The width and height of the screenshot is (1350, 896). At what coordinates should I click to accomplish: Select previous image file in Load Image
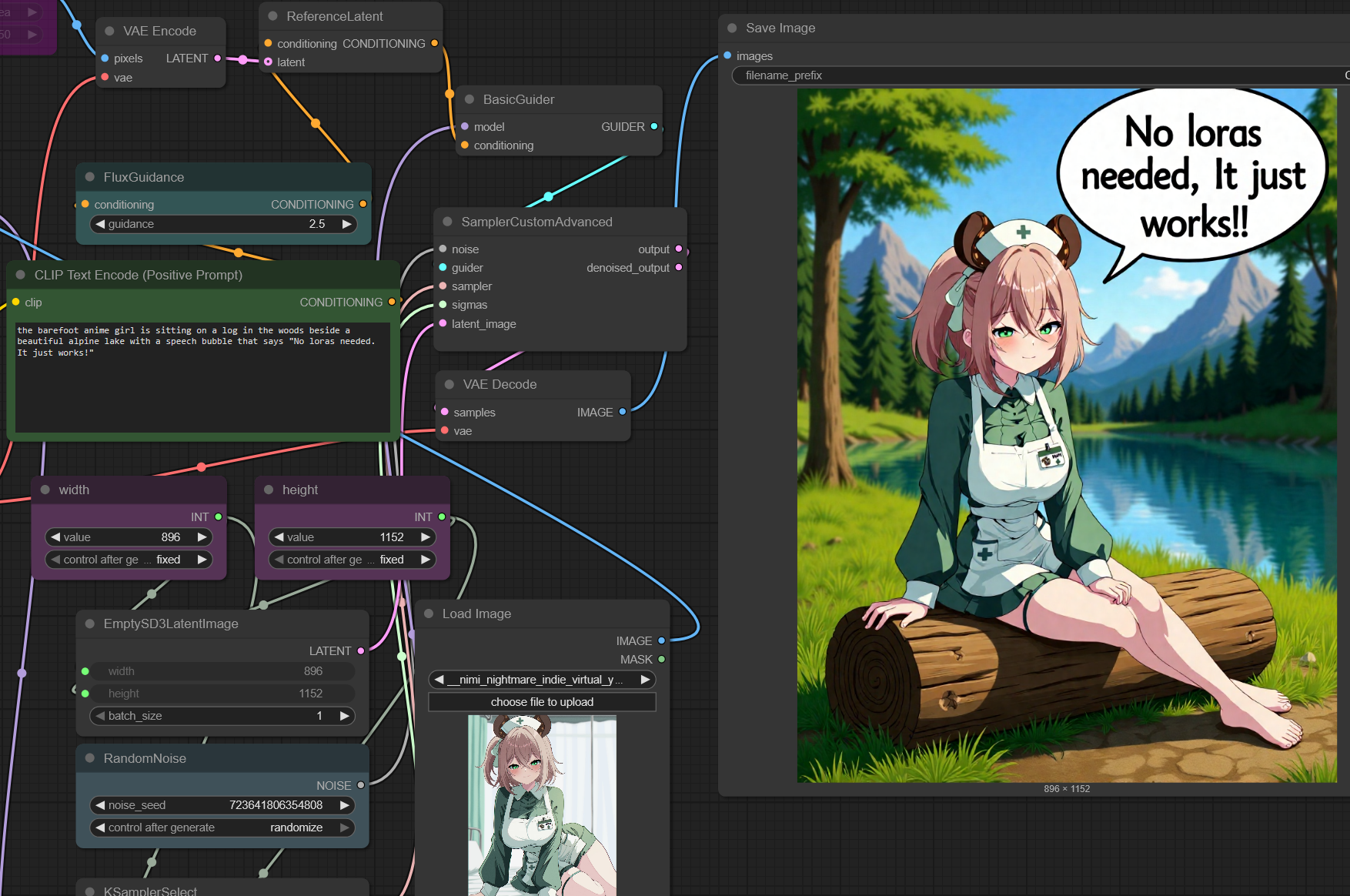[439, 680]
